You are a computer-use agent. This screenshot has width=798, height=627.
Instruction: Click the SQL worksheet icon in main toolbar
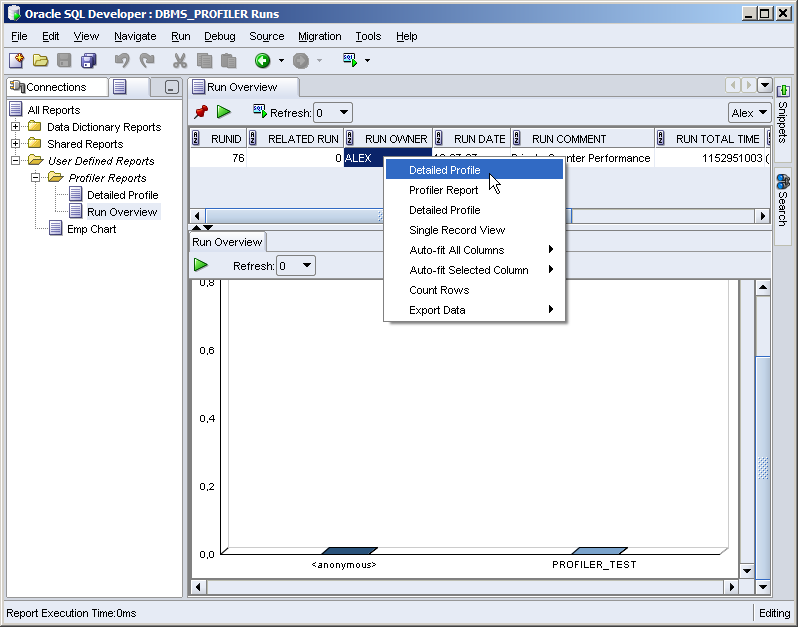[x=350, y=60]
